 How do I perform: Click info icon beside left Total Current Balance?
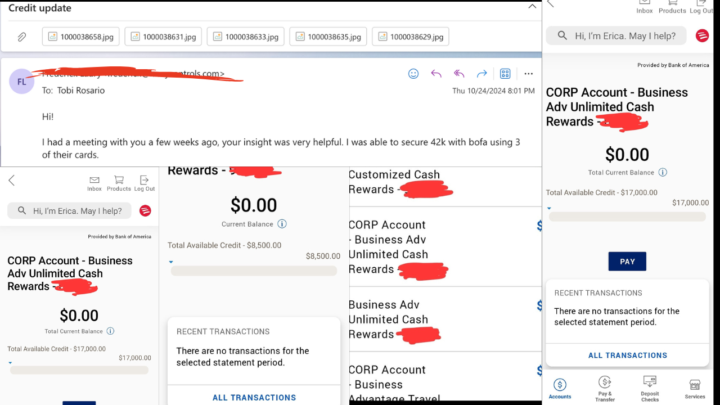(x=110, y=331)
